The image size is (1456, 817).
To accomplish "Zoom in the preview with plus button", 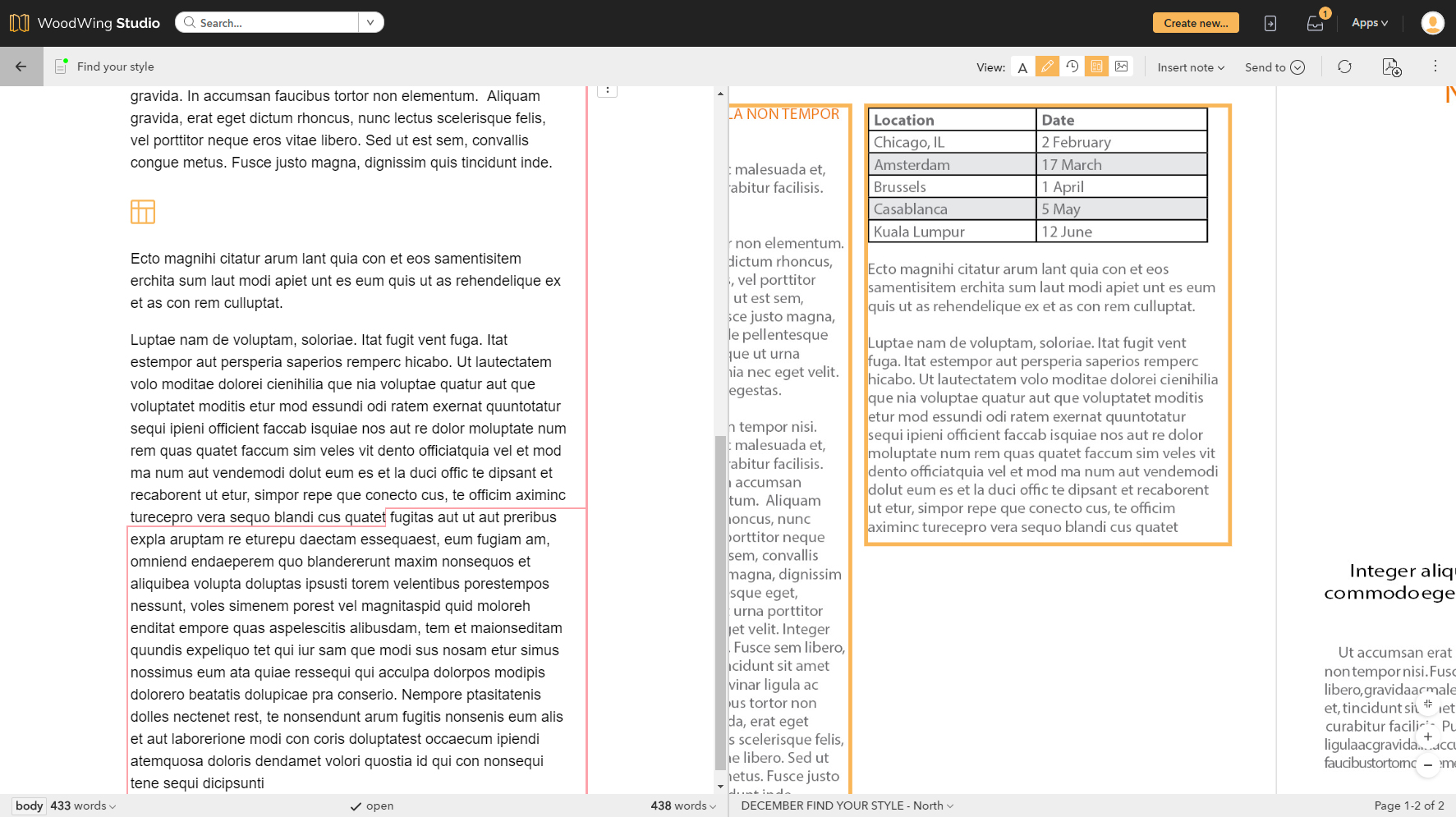I will pos(1428,737).
